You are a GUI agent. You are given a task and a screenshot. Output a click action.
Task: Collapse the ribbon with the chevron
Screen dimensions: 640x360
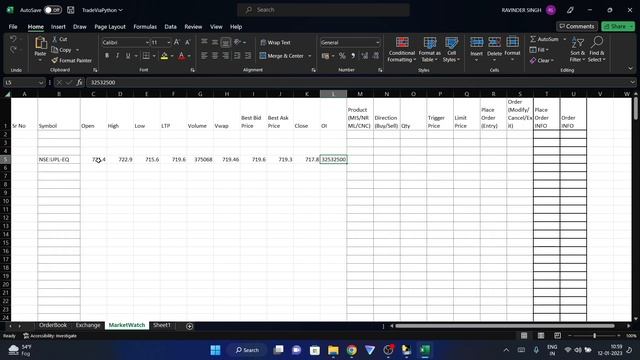point(630,69)
